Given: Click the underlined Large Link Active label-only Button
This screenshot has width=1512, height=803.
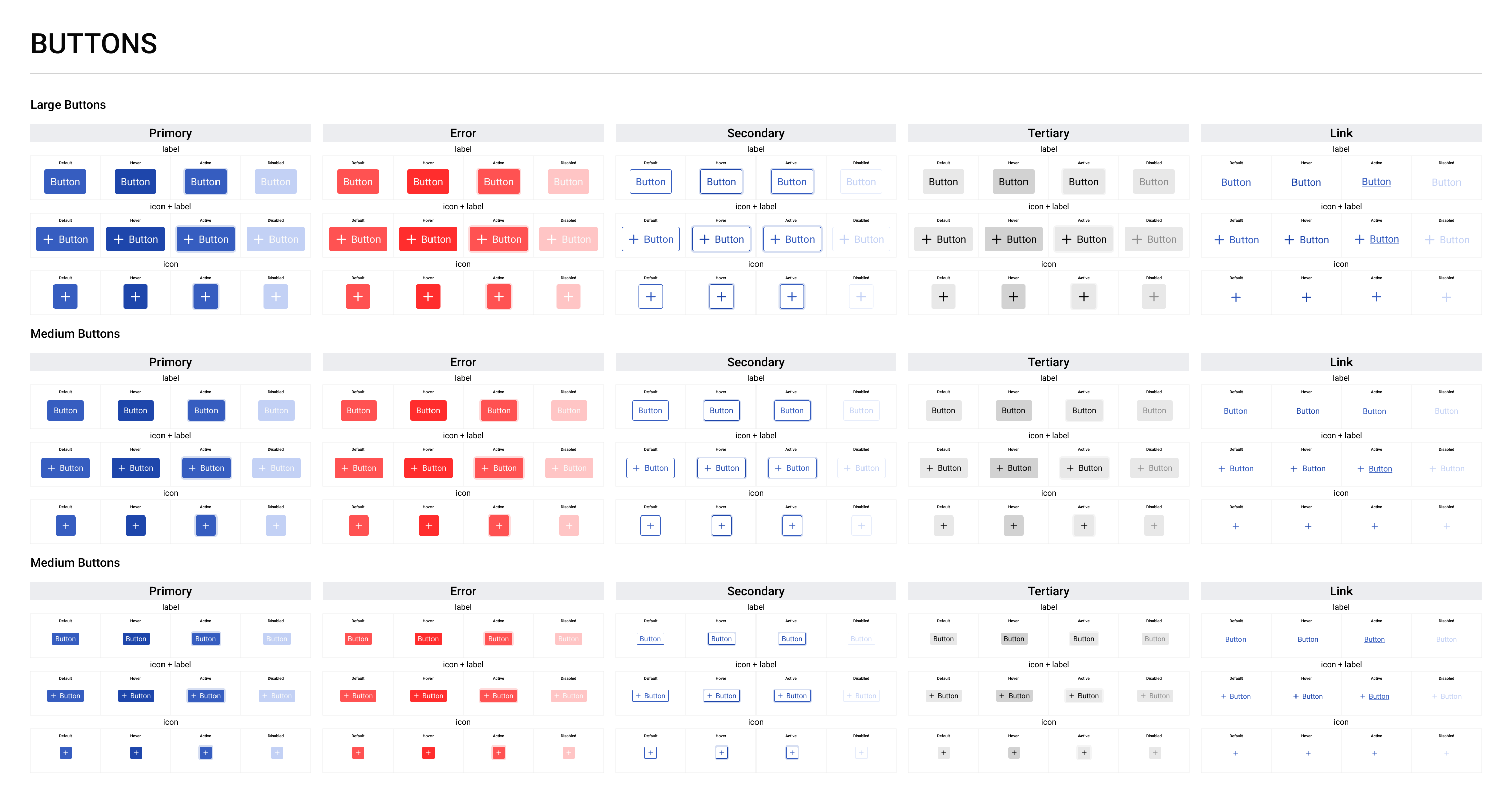Looking at the screenshot, I should (x=1376, y=182).
